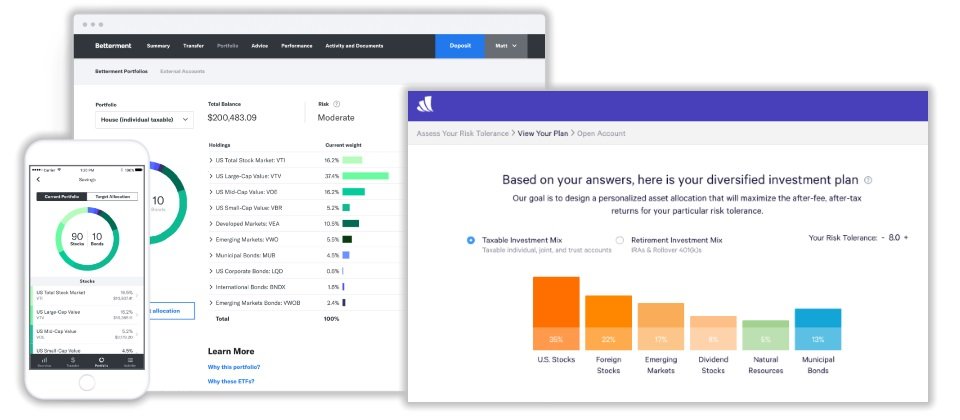Increase risk tolerance with the plus sign

[x=906, y=238]
